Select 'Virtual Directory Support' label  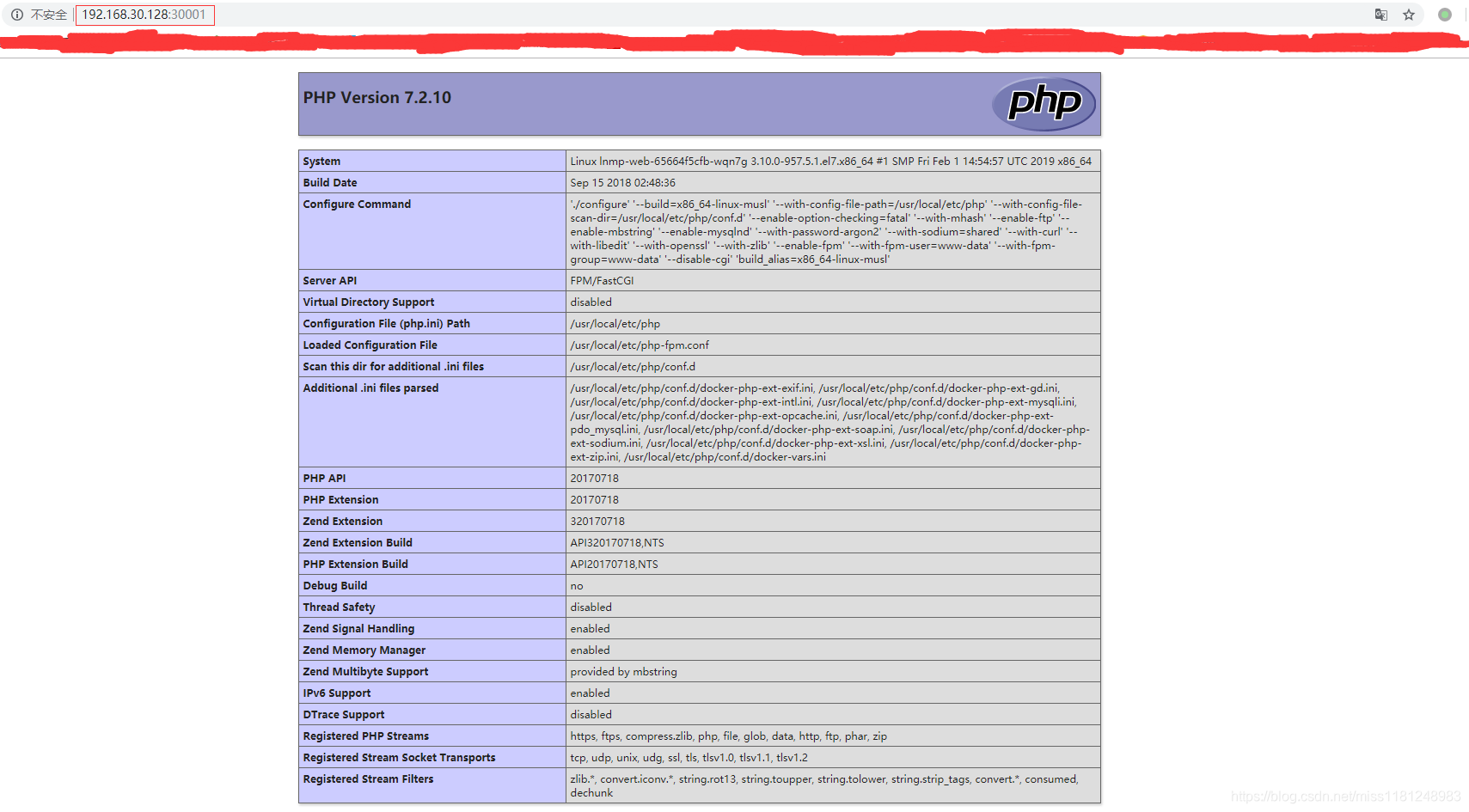click(369, 302)
